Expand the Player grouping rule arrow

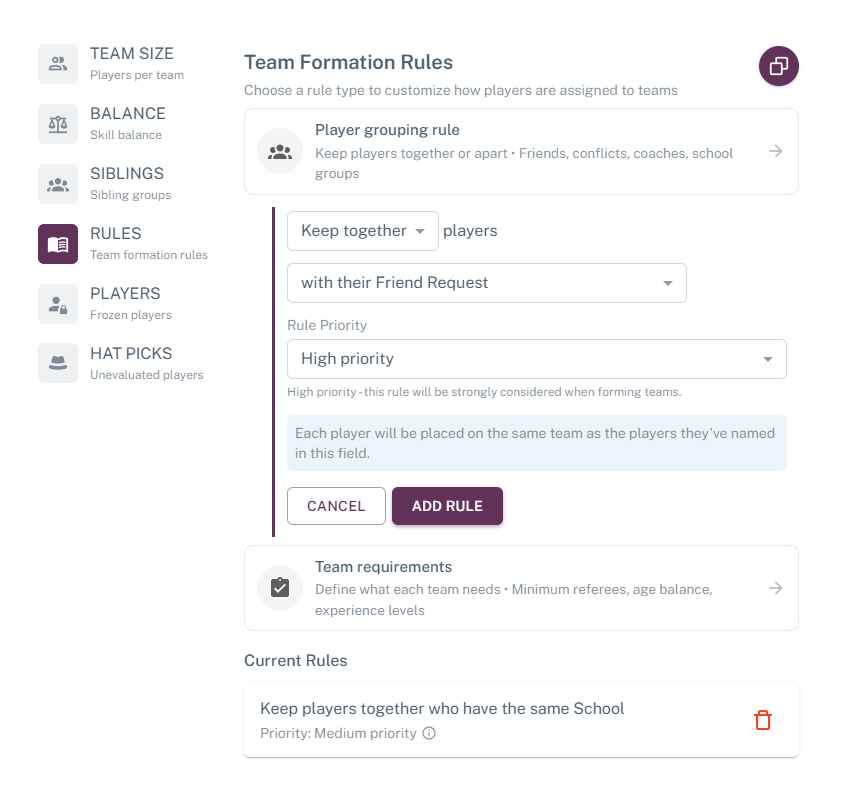click(x=775, y=152)
